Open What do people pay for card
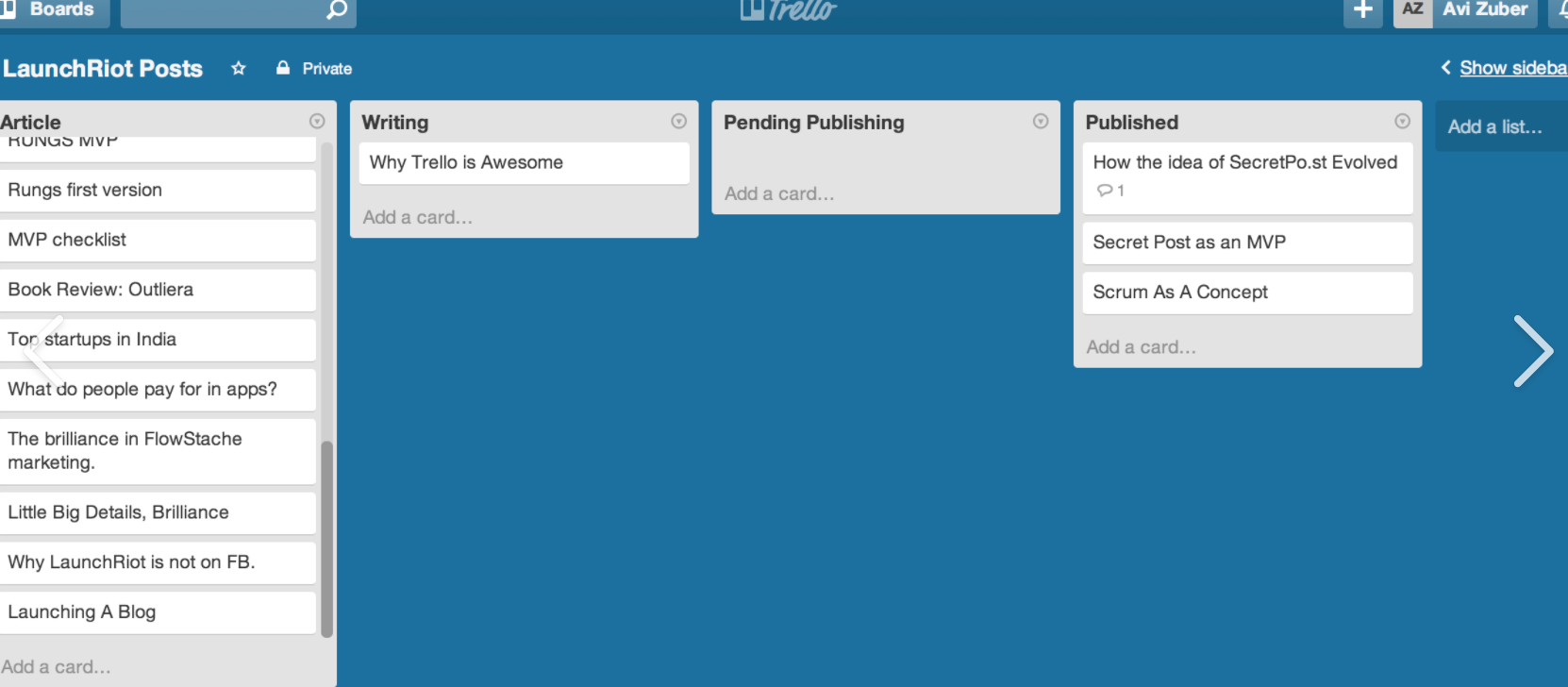Viewport: 1568px width, 687px height. point(158,390)
